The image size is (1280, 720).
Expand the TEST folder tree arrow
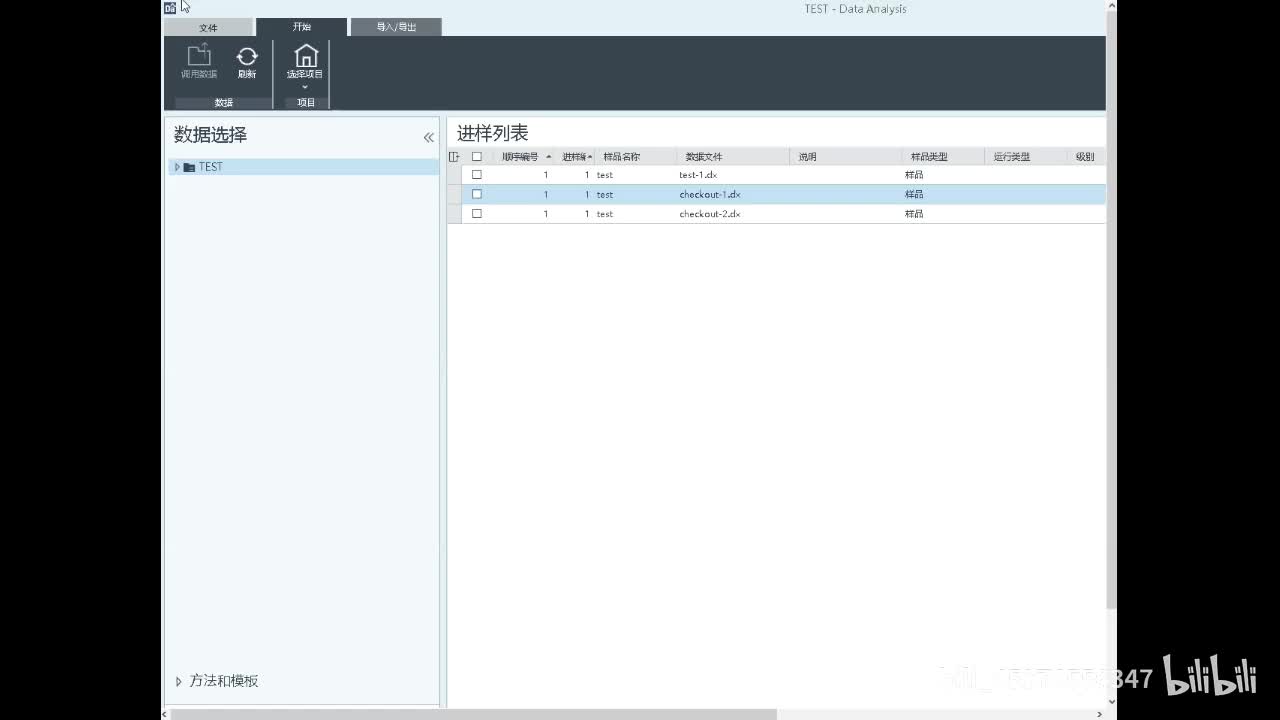click(177, 167)
